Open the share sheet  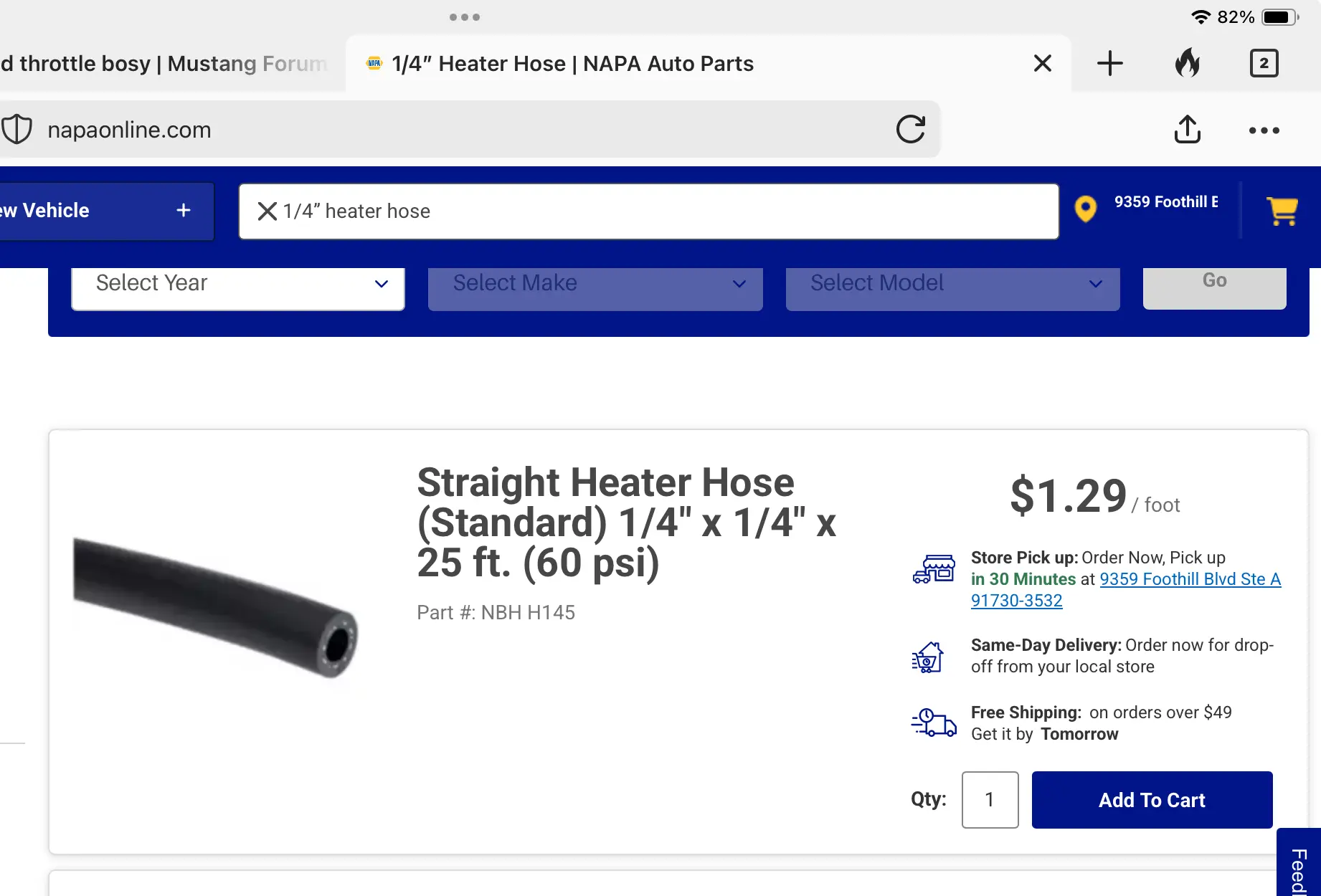coord(1188,129)
